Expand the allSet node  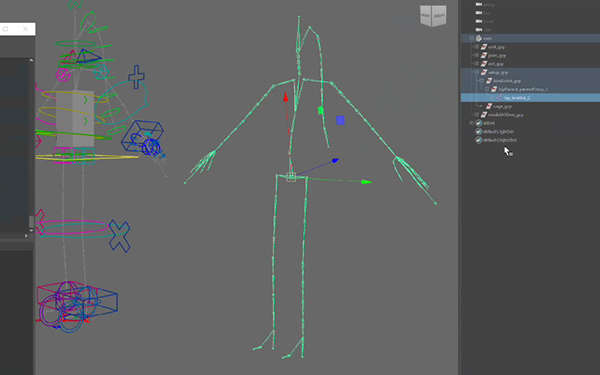click(471, 123)
